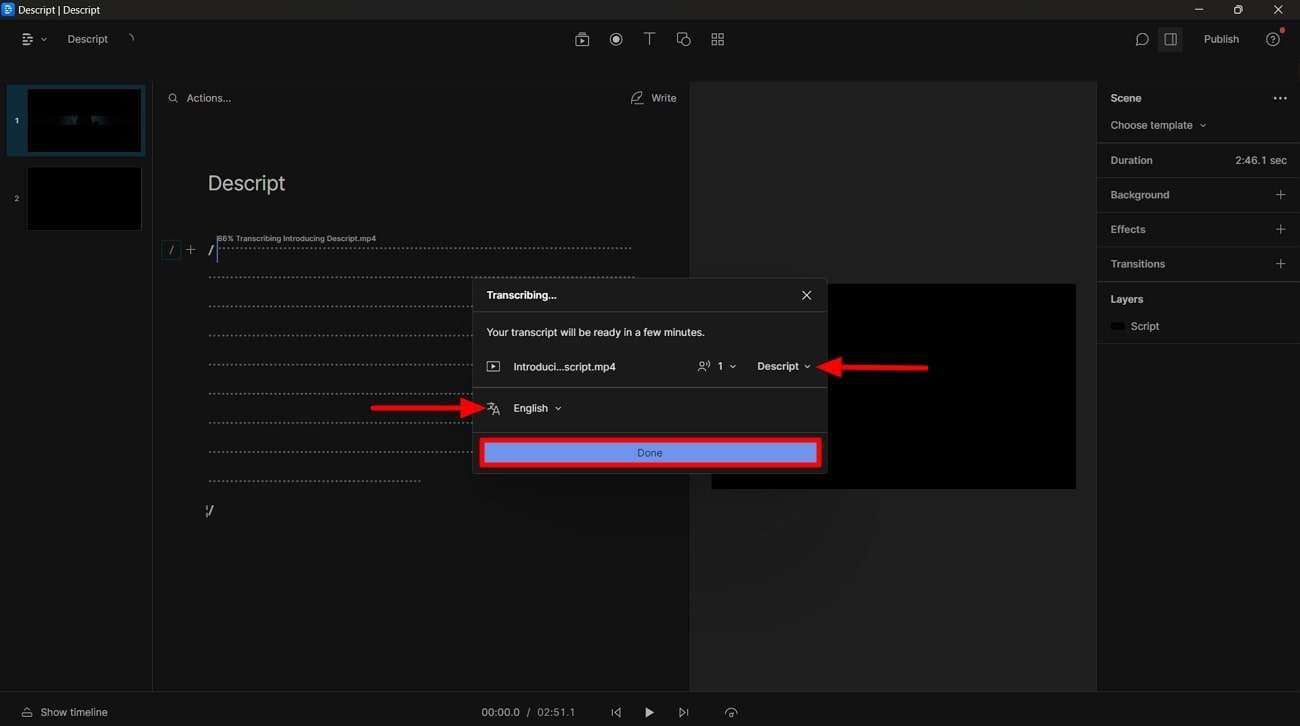Close the Transcribing dialog
The width and height of the screenshot is (1300, 726).
[x=806, y=295]
